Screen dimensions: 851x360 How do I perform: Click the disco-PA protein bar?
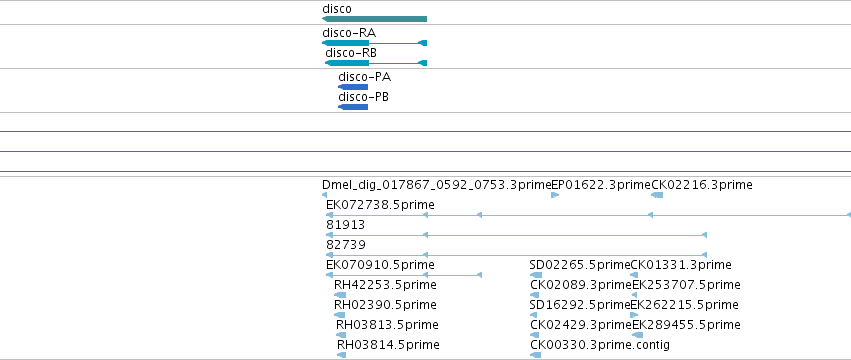(353, 87)
